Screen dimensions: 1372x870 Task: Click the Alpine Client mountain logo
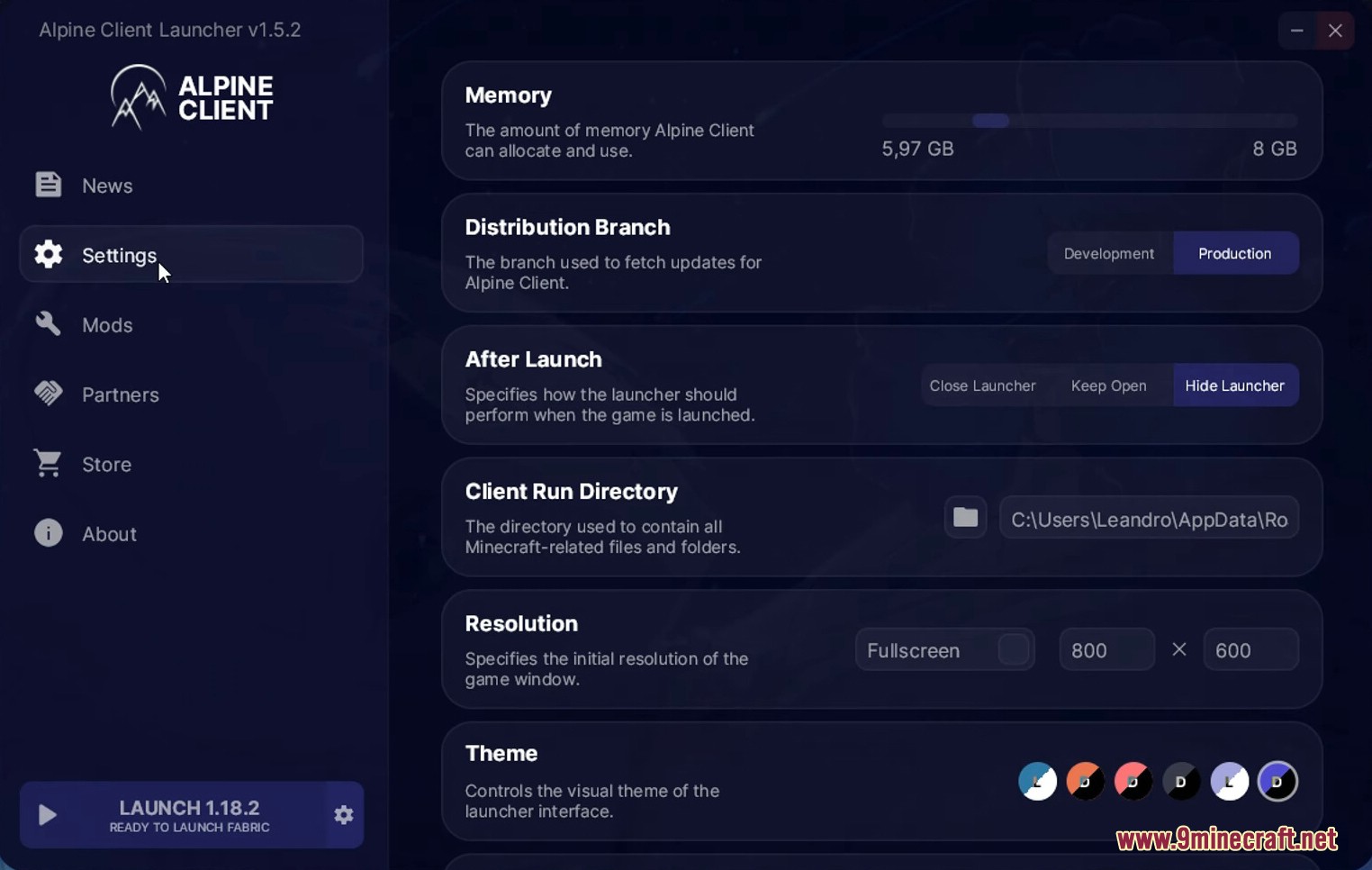138,96
